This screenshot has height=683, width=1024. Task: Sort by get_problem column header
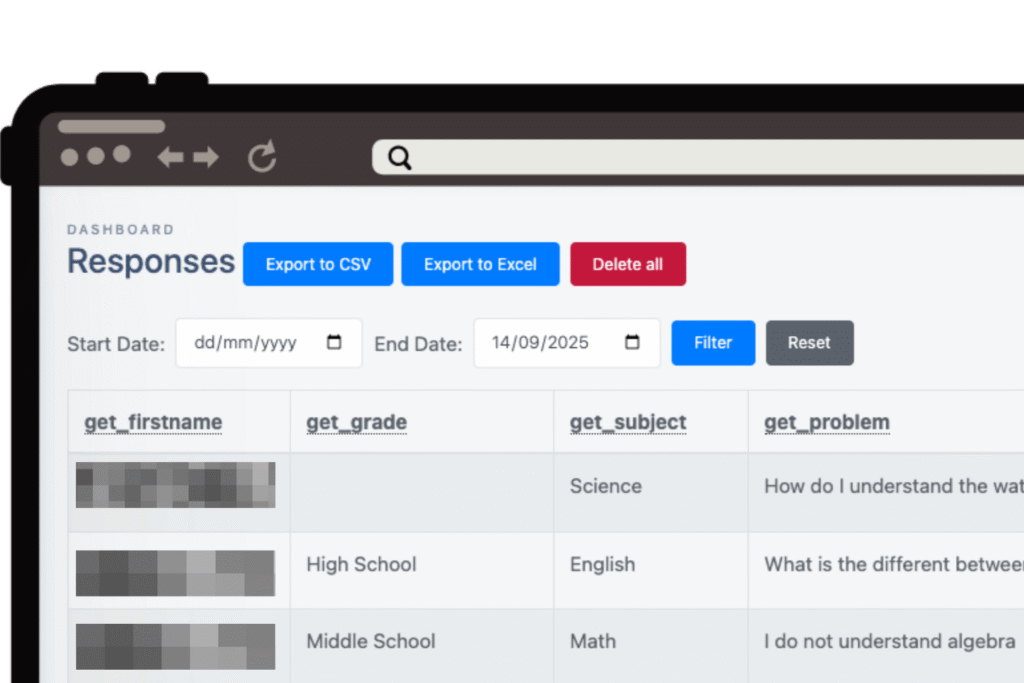point(826,423)
